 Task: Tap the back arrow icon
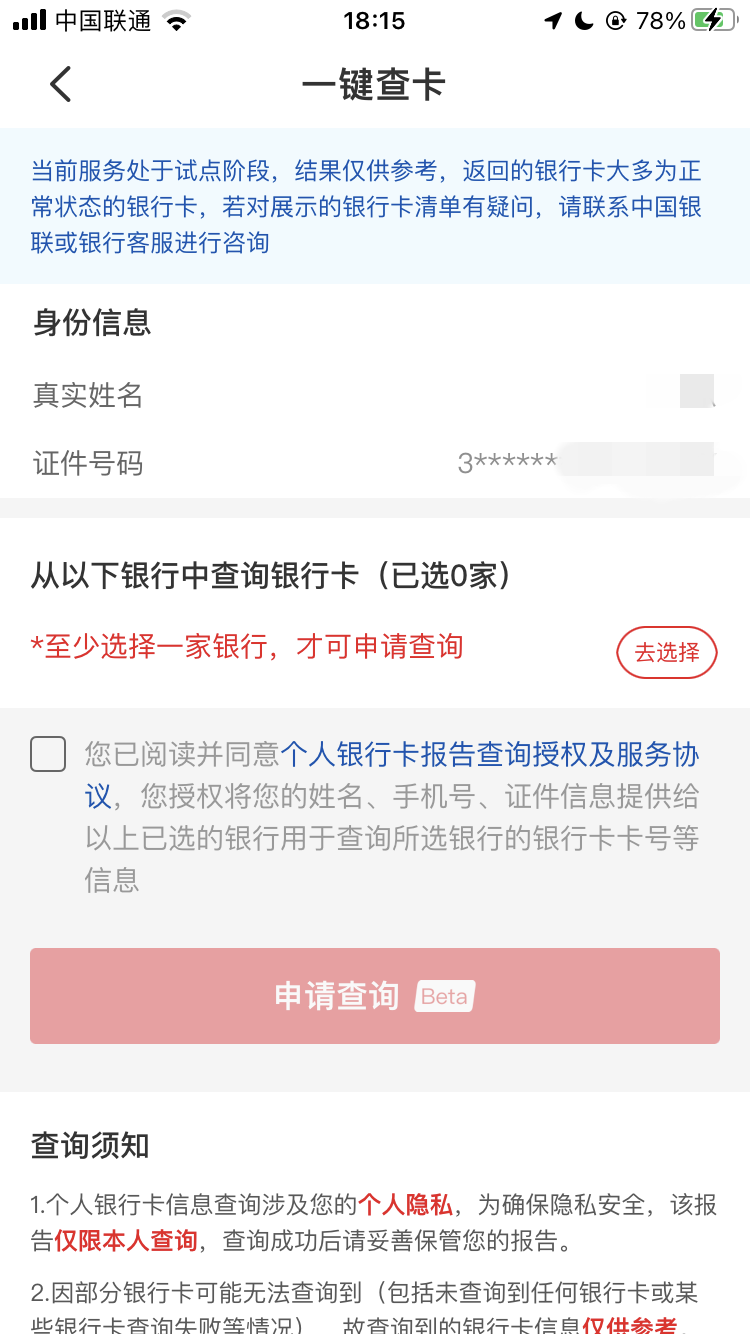click(61, 84)
